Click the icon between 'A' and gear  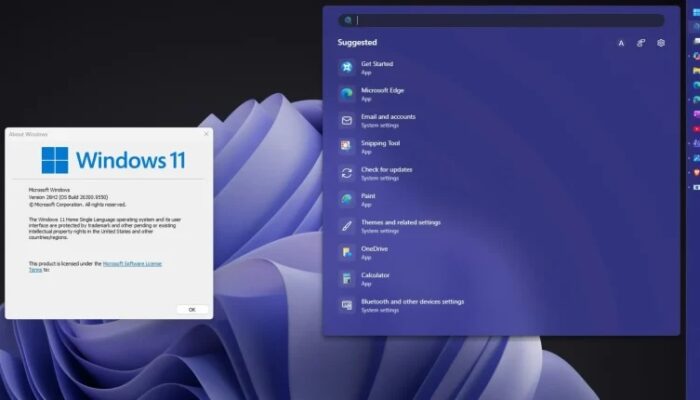pyautogui.click(x=641, y=43)
